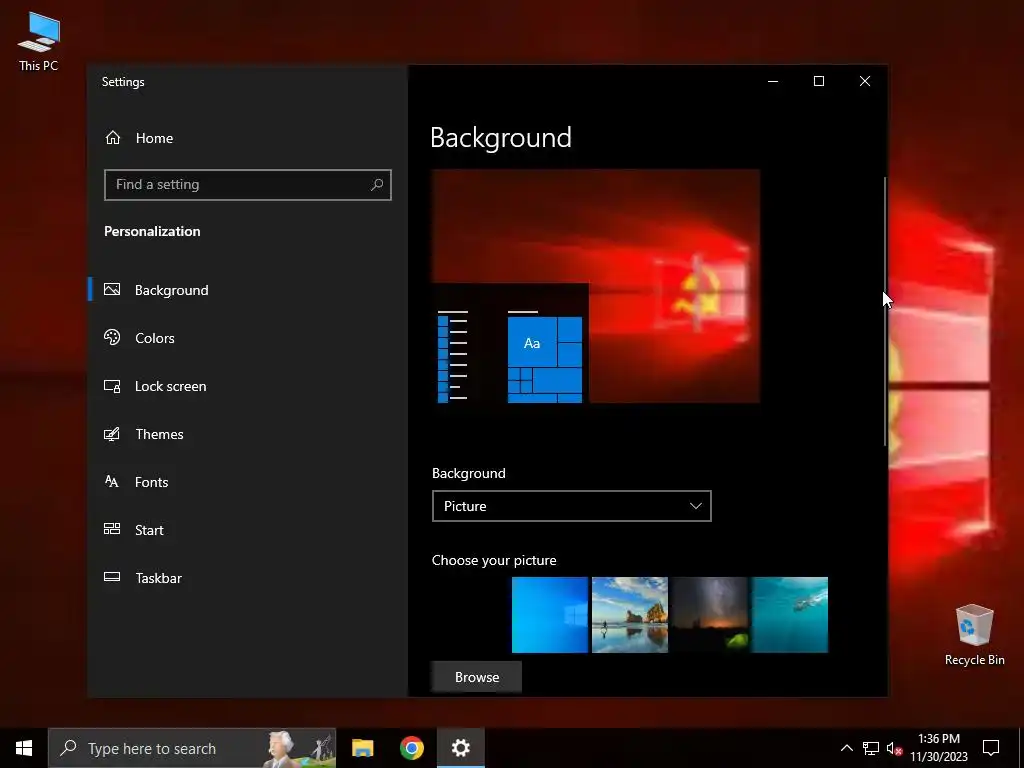Viewport: 1024px width, 768px height.
Task: Open the Start settings page
Action: (248, 530)
